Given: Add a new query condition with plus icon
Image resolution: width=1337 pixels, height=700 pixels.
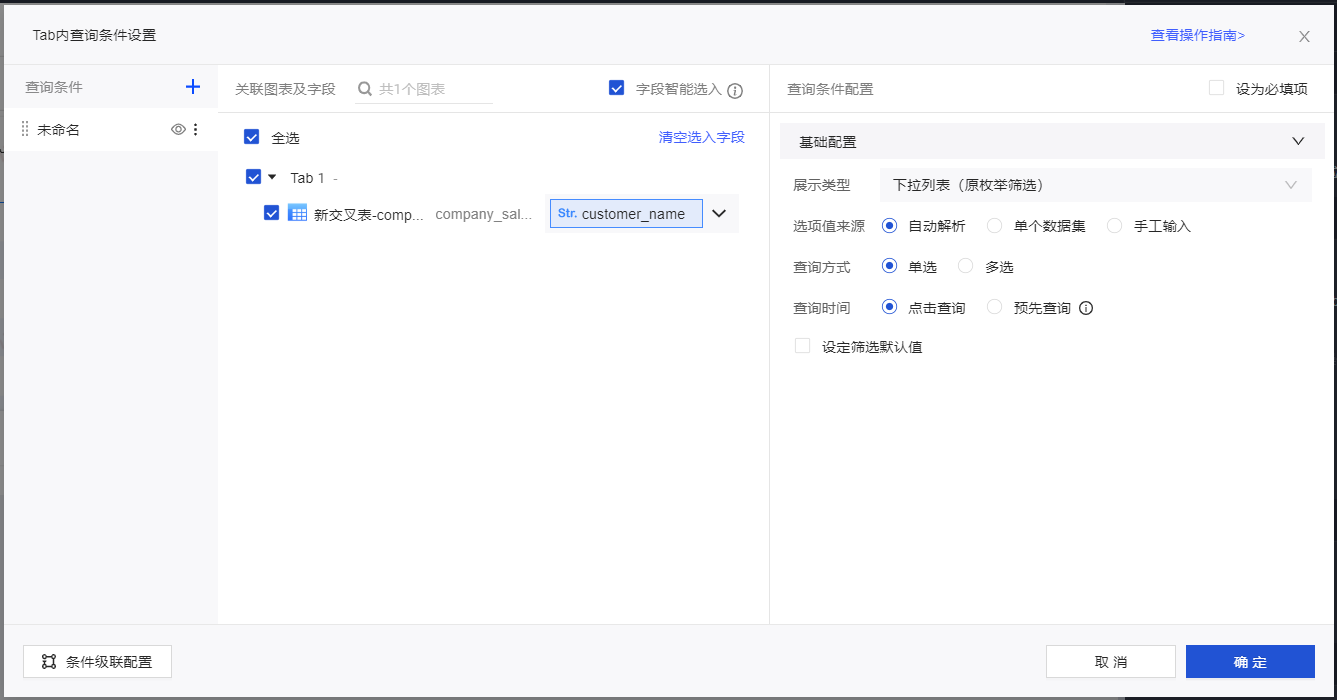Looking at the screenshot, I should 193,87.
